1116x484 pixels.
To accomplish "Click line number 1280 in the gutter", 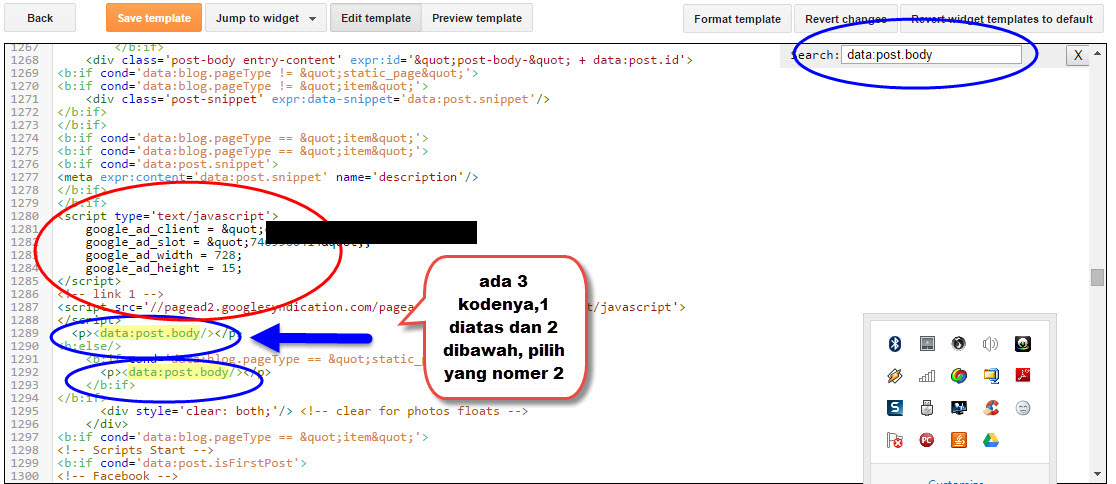I will point(25,216).
